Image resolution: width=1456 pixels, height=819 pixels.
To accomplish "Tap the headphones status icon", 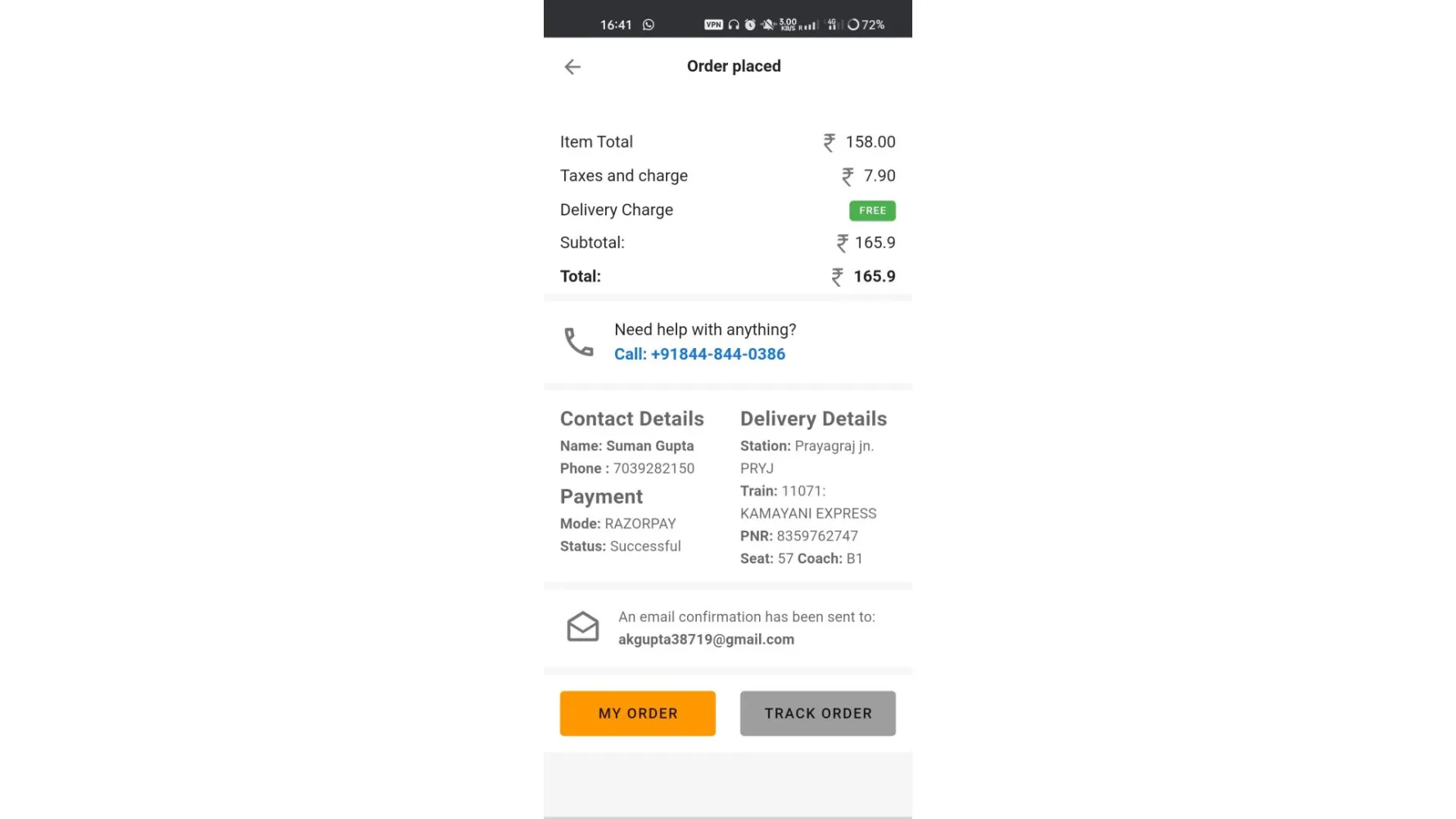I will coord(734,25).
